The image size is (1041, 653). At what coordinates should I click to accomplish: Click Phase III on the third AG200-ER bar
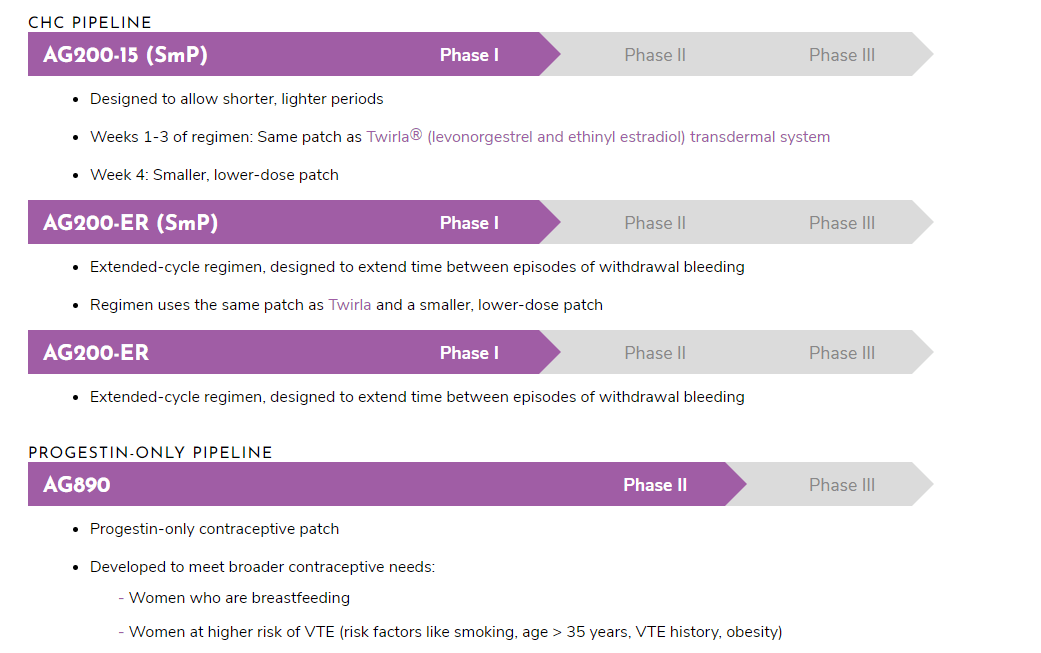(842, 353)
